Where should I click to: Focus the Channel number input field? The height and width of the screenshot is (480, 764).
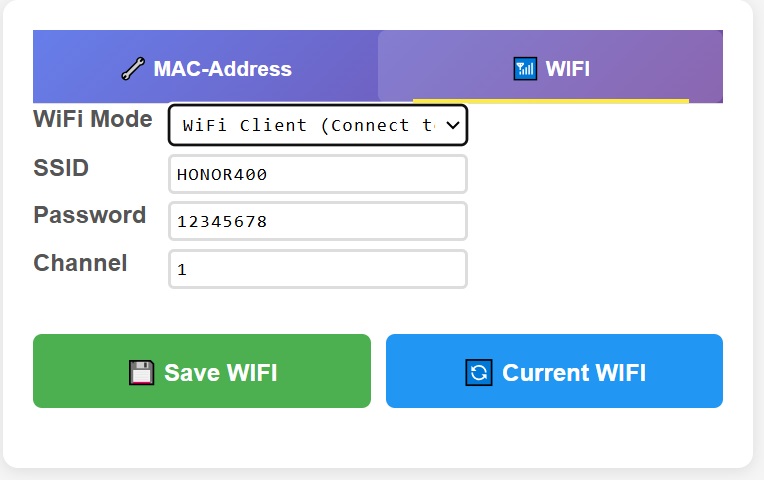[x=317, y=269]
